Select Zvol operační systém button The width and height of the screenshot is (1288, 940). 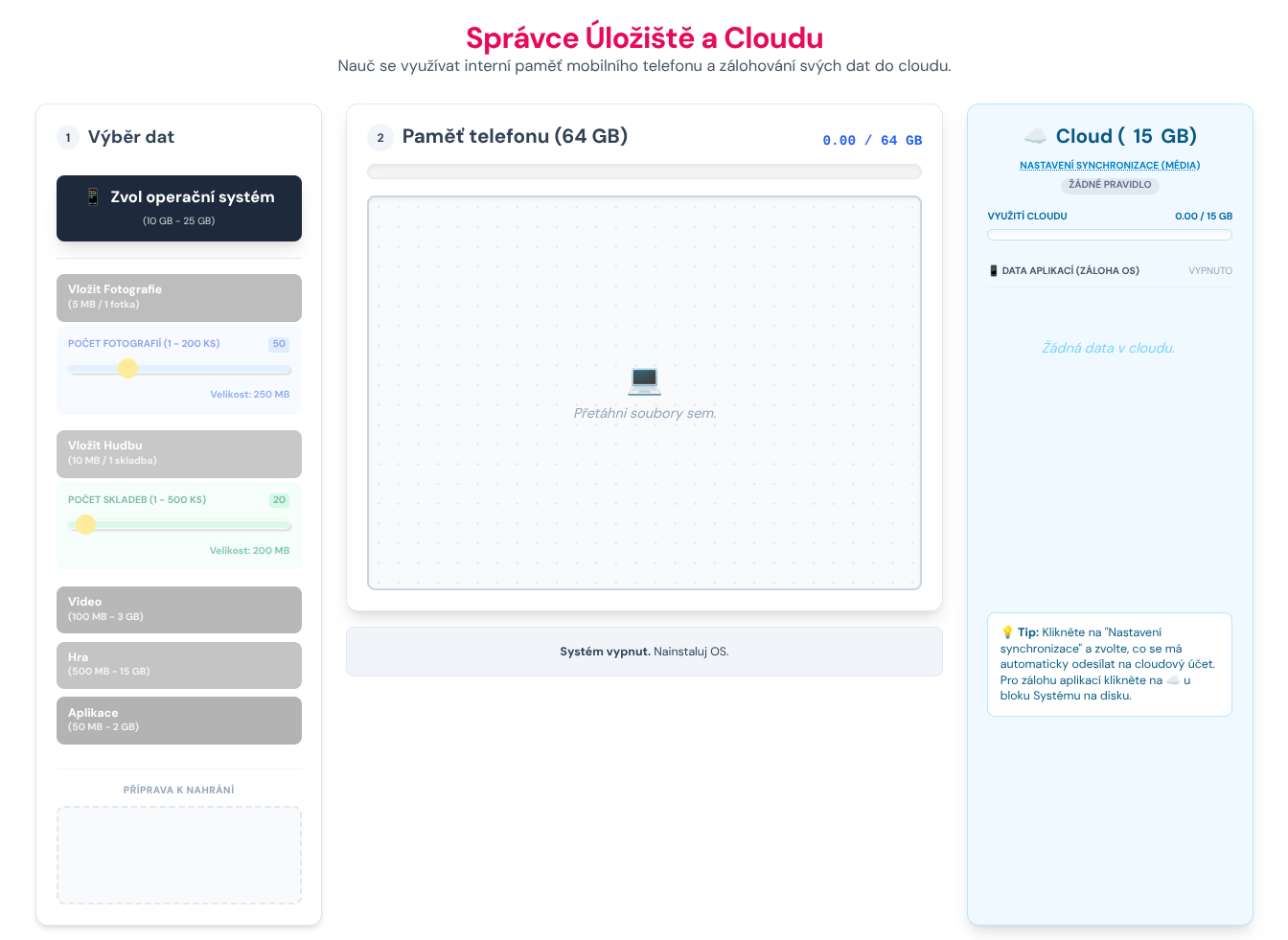[179, 208]
